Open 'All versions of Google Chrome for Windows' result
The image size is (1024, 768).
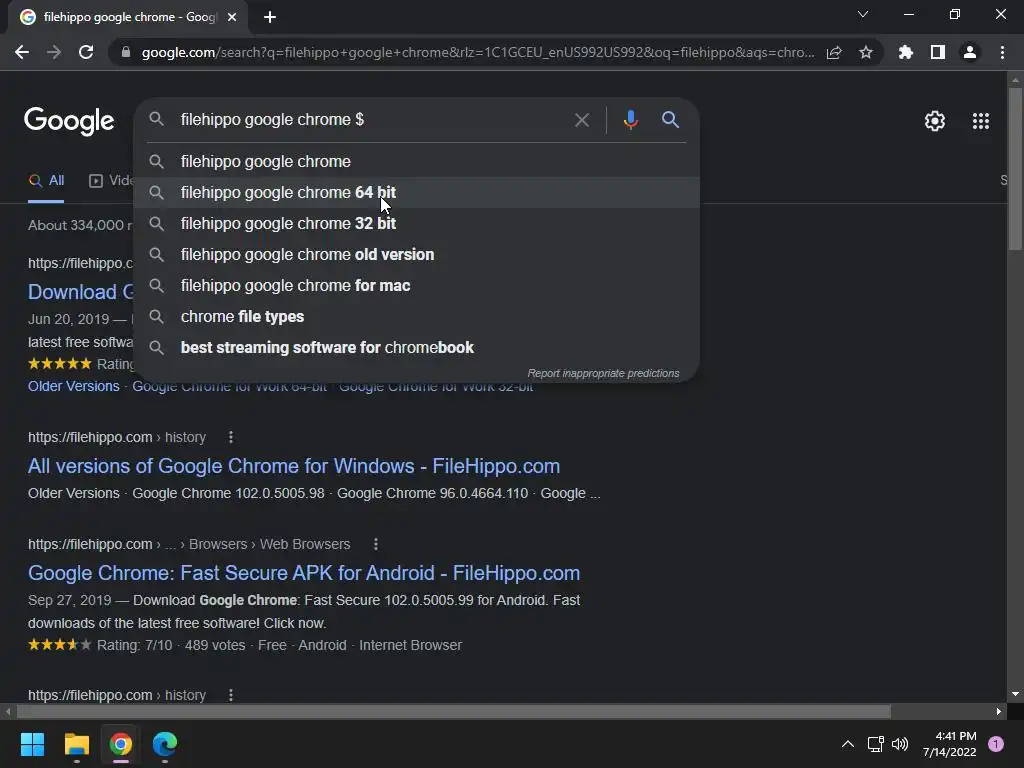coord(294,466)
